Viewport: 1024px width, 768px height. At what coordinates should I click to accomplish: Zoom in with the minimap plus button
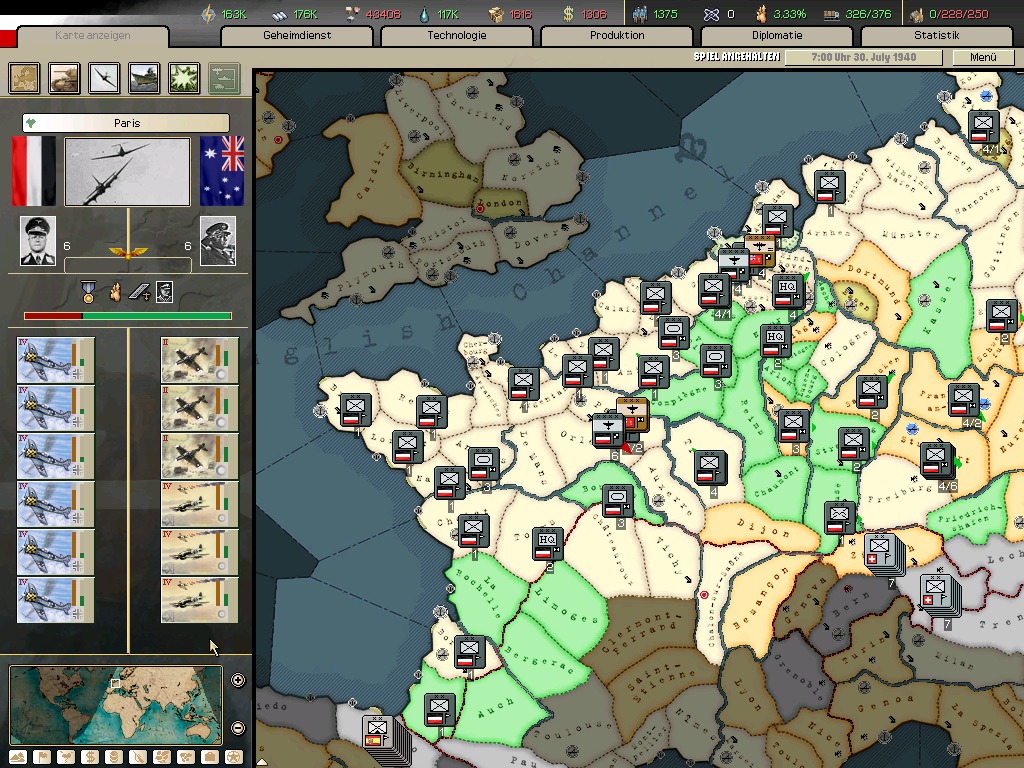238,681
